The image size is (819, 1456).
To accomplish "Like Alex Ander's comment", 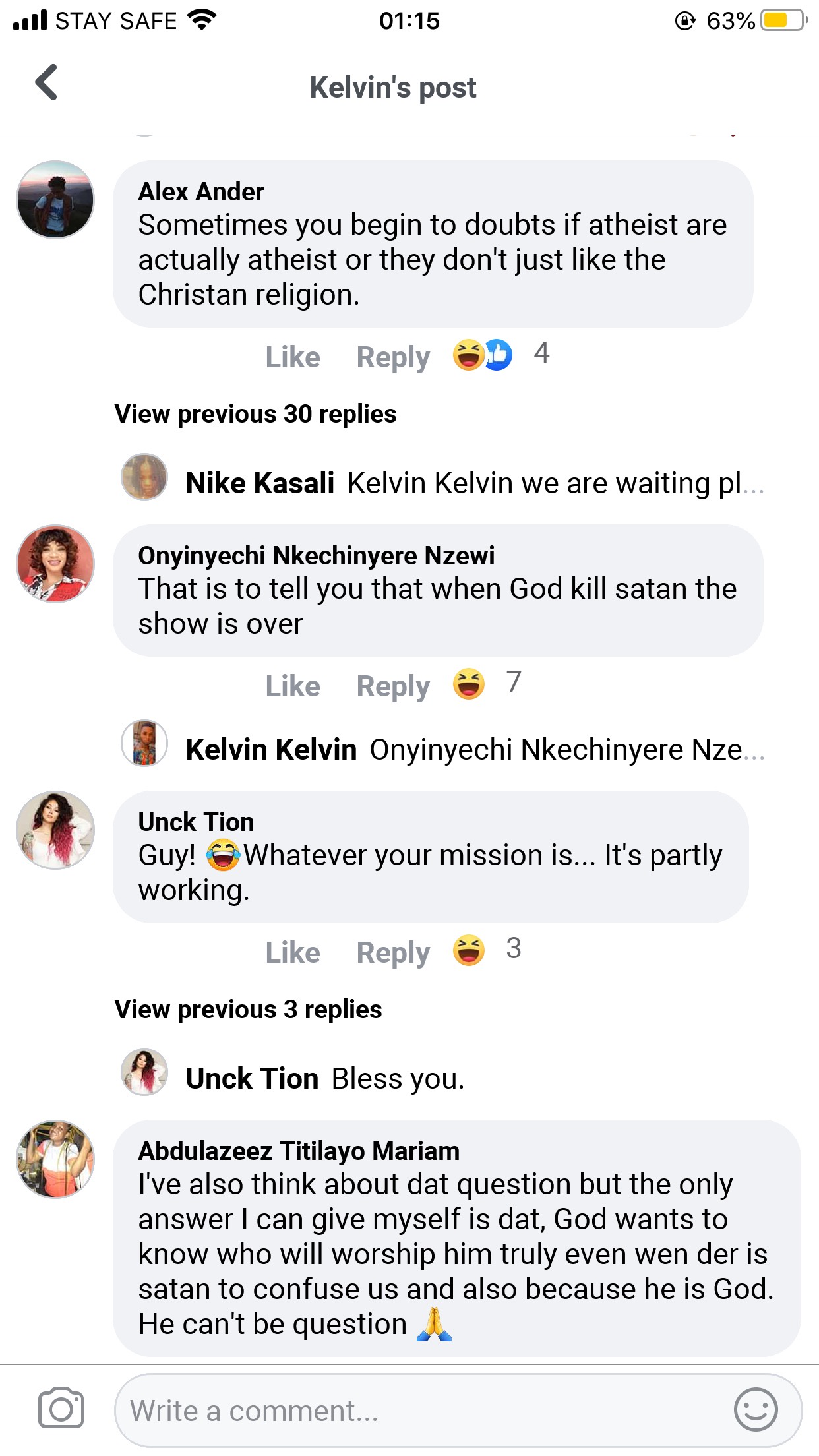I will (292, 357).
